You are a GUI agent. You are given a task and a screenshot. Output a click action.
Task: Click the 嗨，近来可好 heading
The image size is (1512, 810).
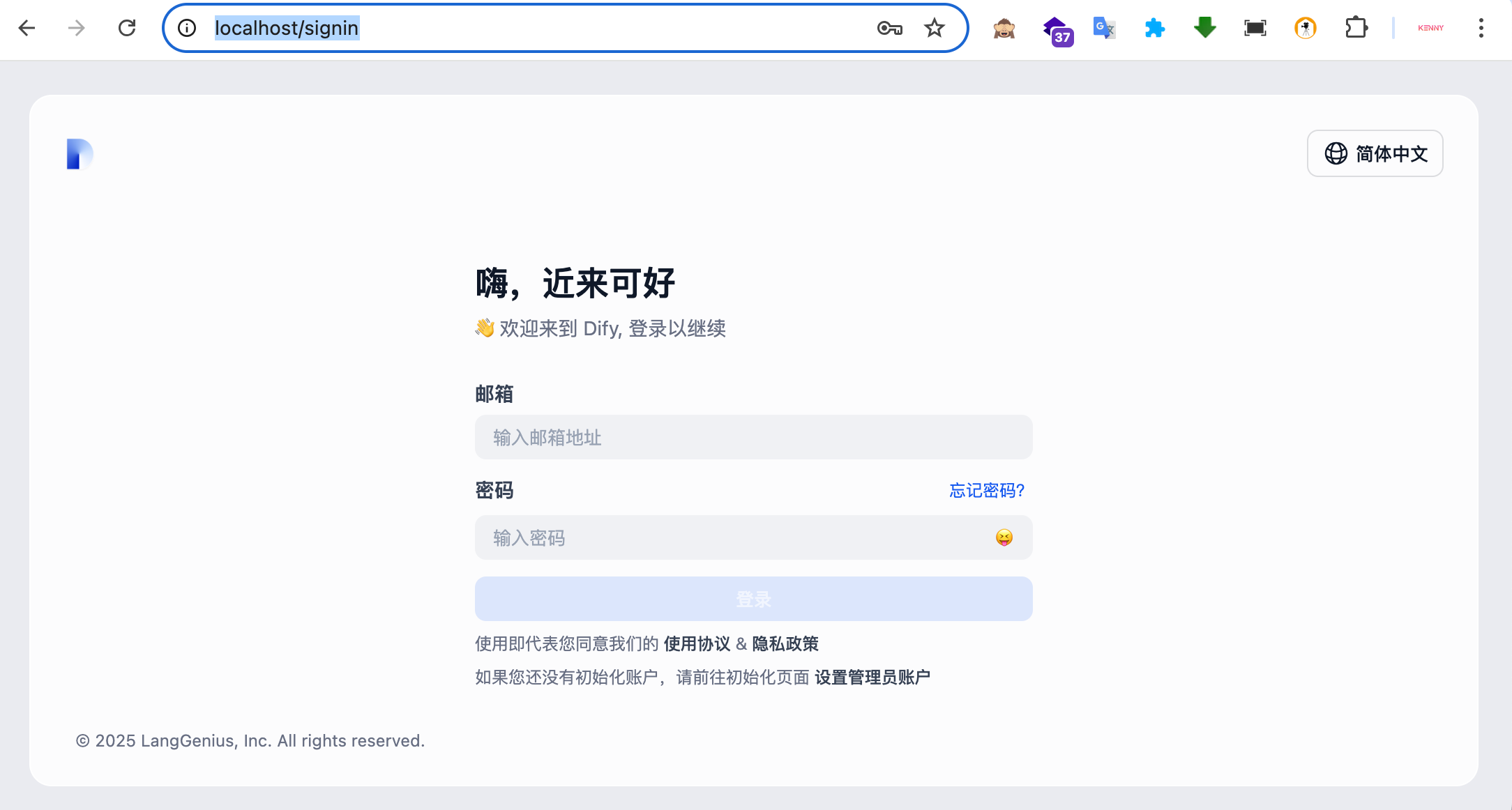tap(575, 283)
